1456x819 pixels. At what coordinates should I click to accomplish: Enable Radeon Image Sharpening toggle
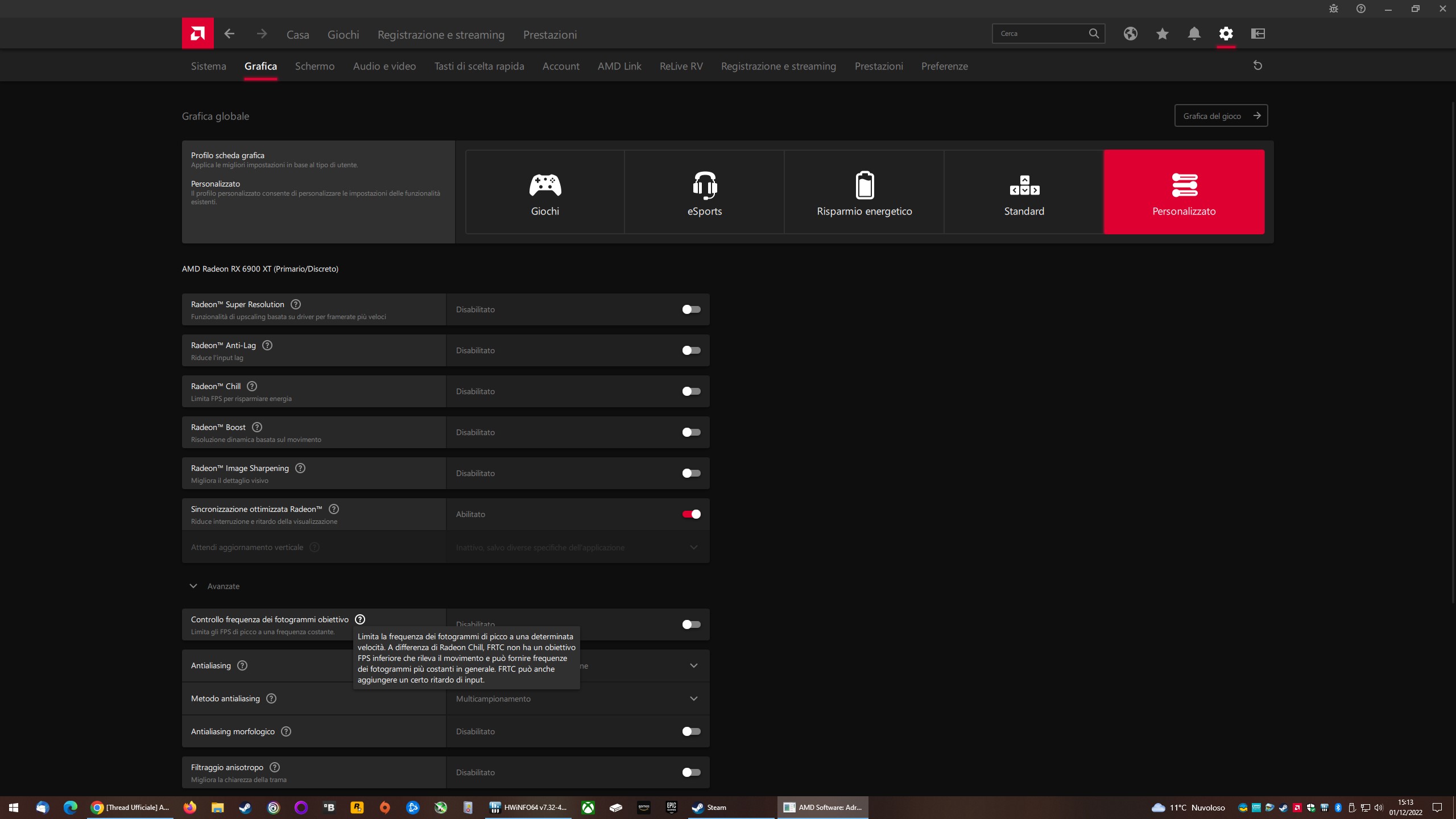[691, 473]
